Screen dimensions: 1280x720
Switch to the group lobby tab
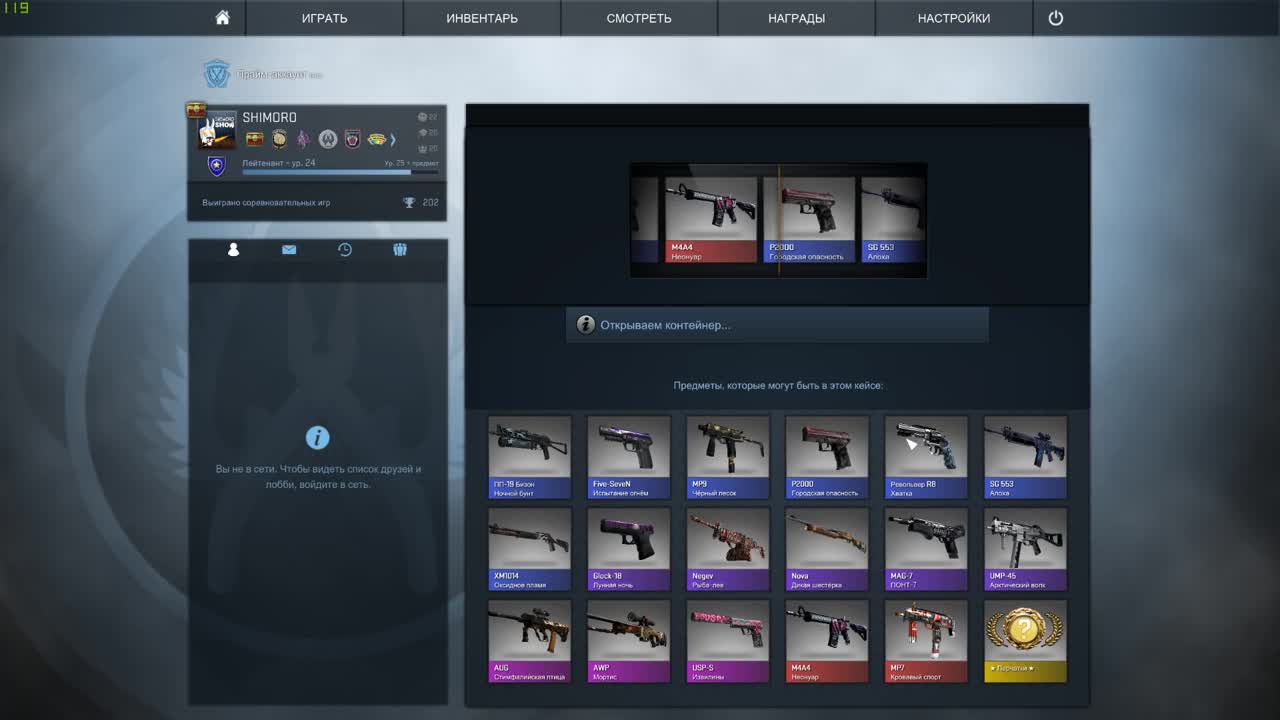[x=400, y=250]
